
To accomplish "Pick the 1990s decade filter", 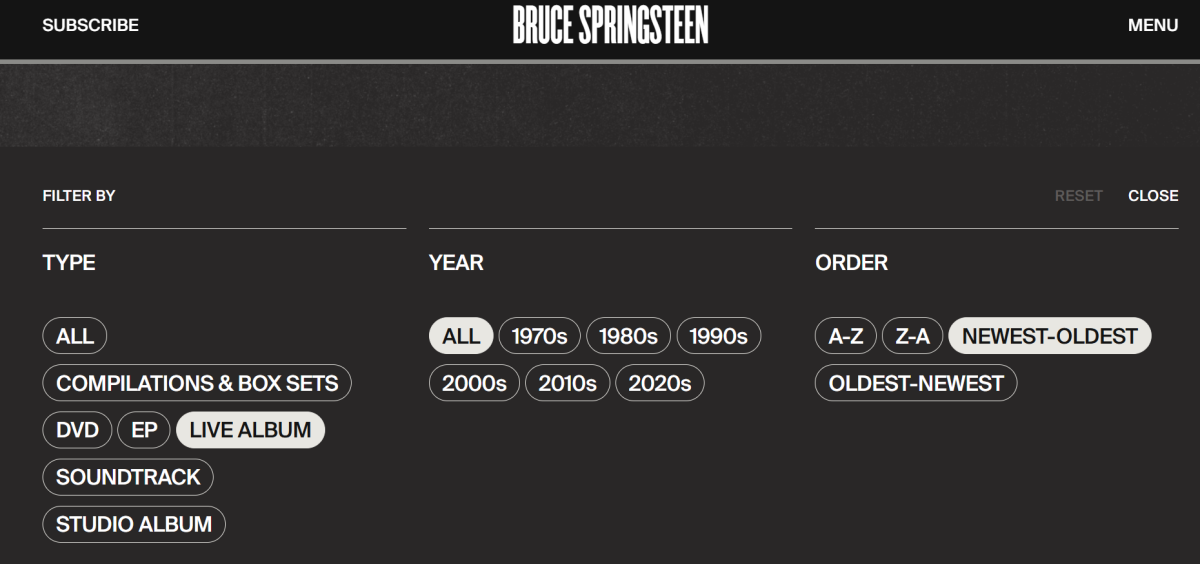I will [x=718, y=336].
